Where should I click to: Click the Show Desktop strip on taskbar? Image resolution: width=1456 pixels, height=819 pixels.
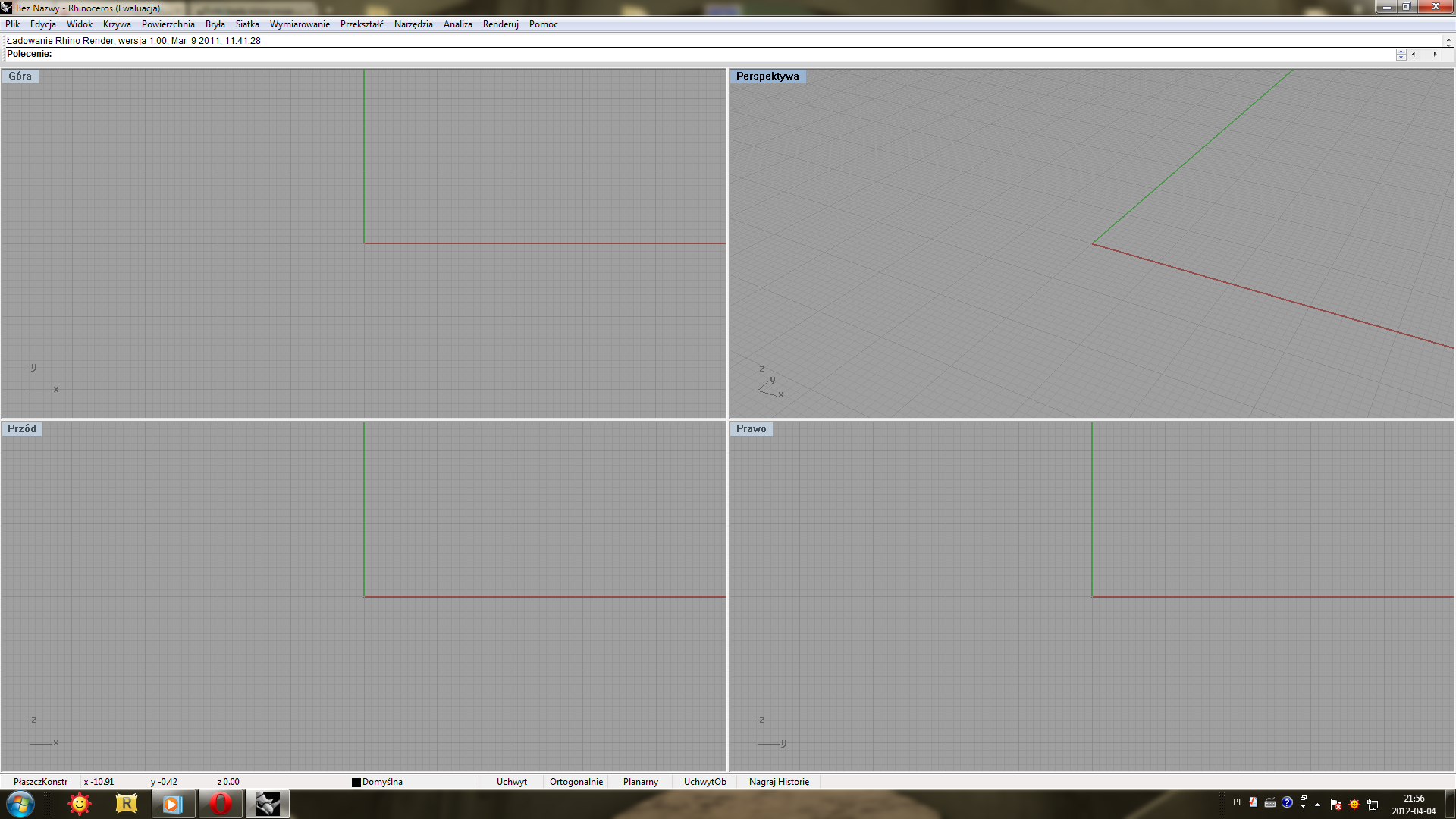click(1450, 804)
